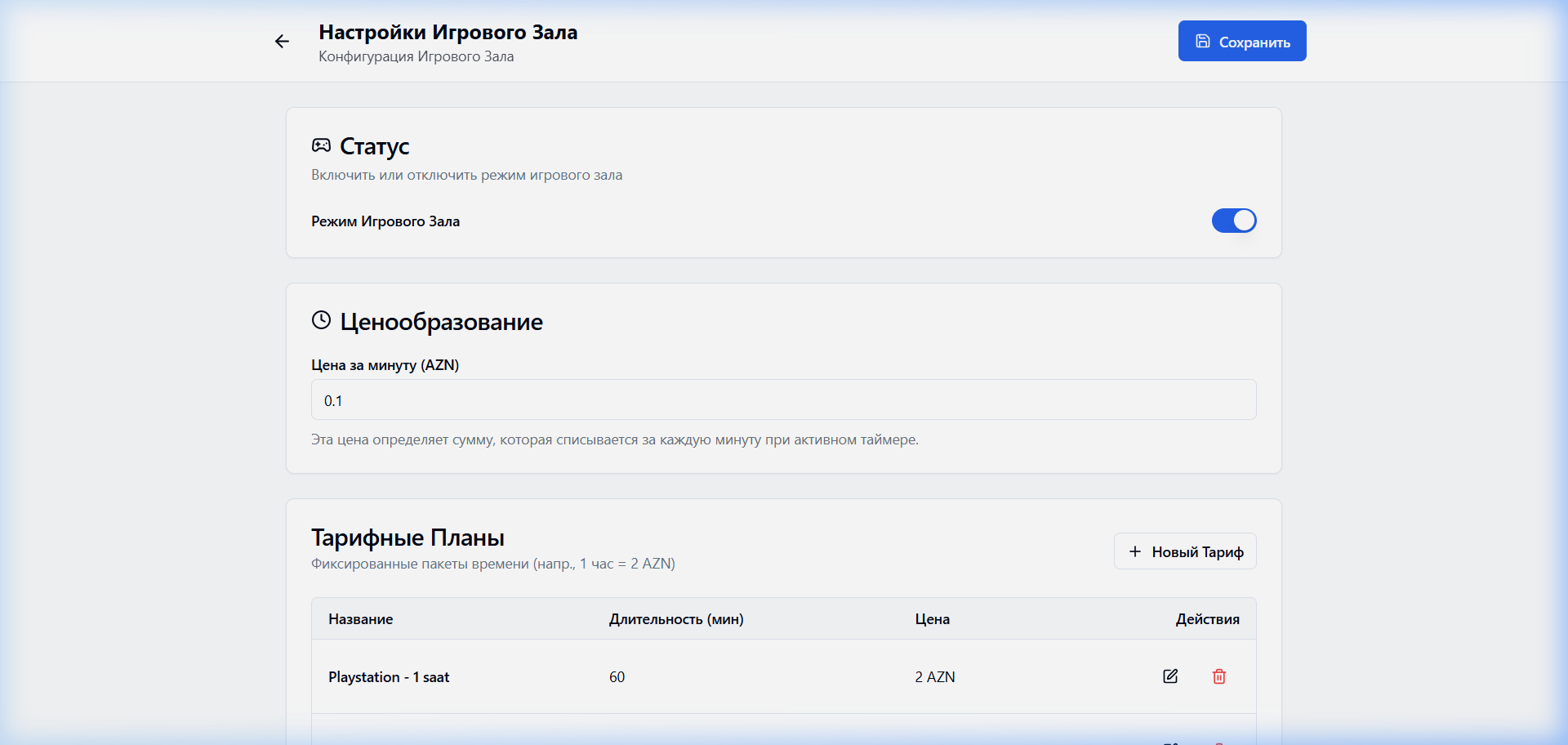Click the Действия column header
Image resolution: width=1568 pixels, height=745 pixels.
[x=1207, y=619]
